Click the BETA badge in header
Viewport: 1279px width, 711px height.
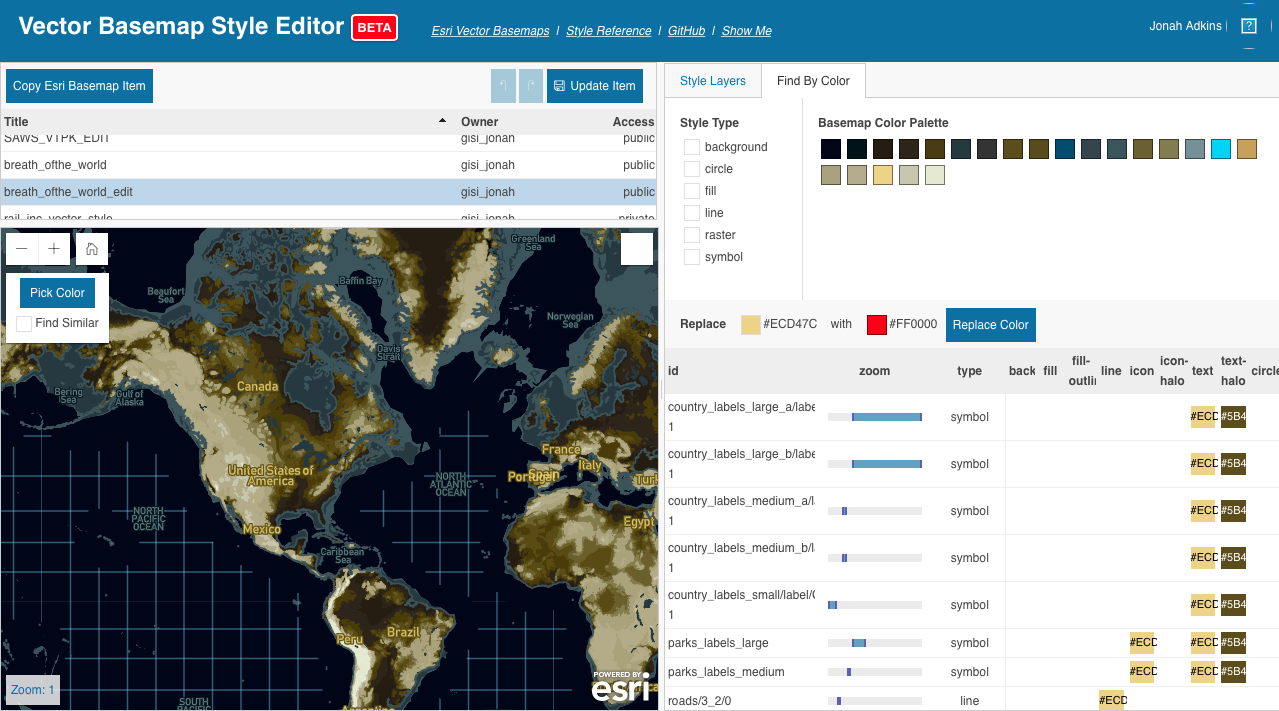pos(374,28)
